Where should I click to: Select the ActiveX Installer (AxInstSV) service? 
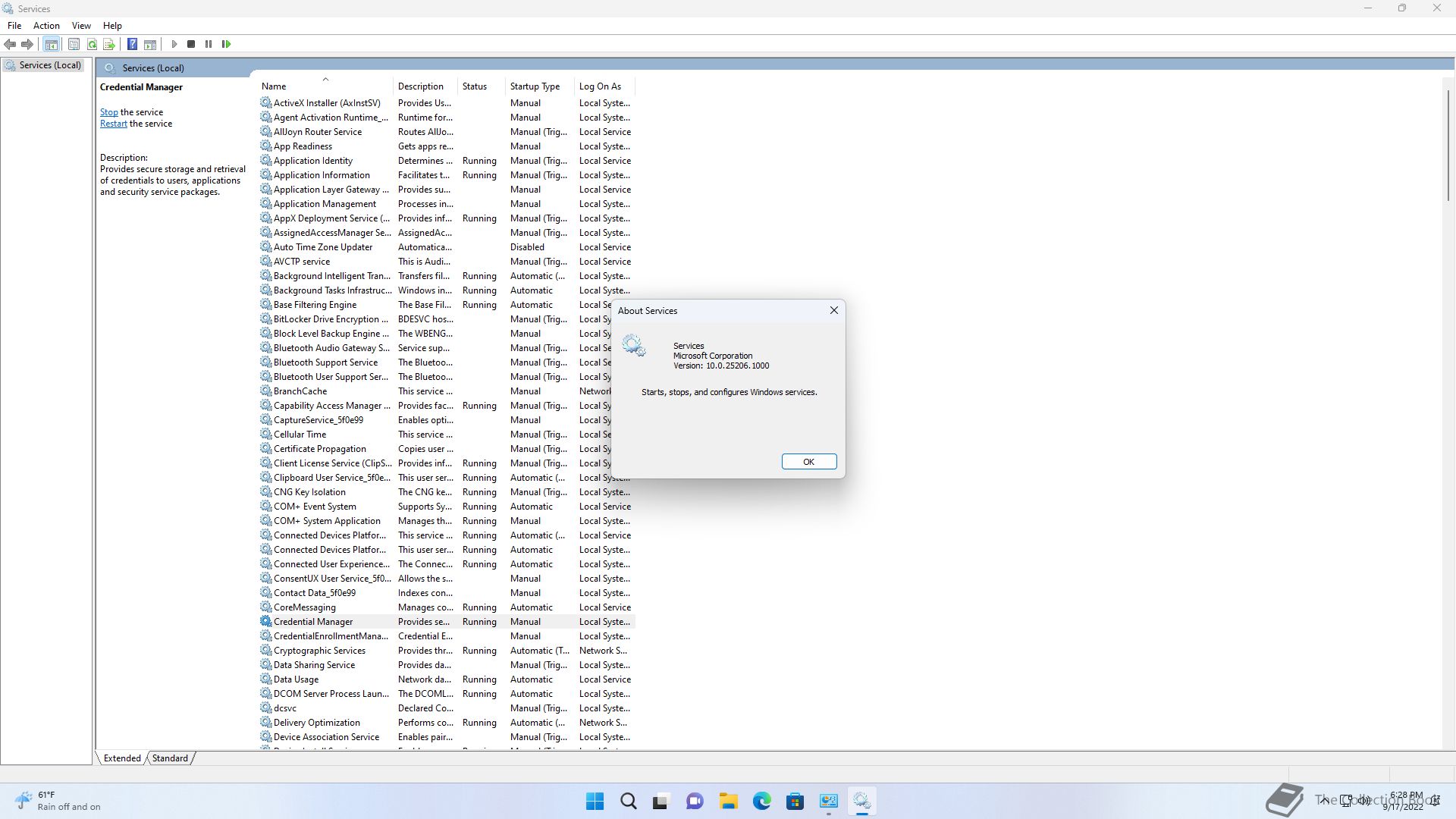pyautogui.click(x=447, y=103)
